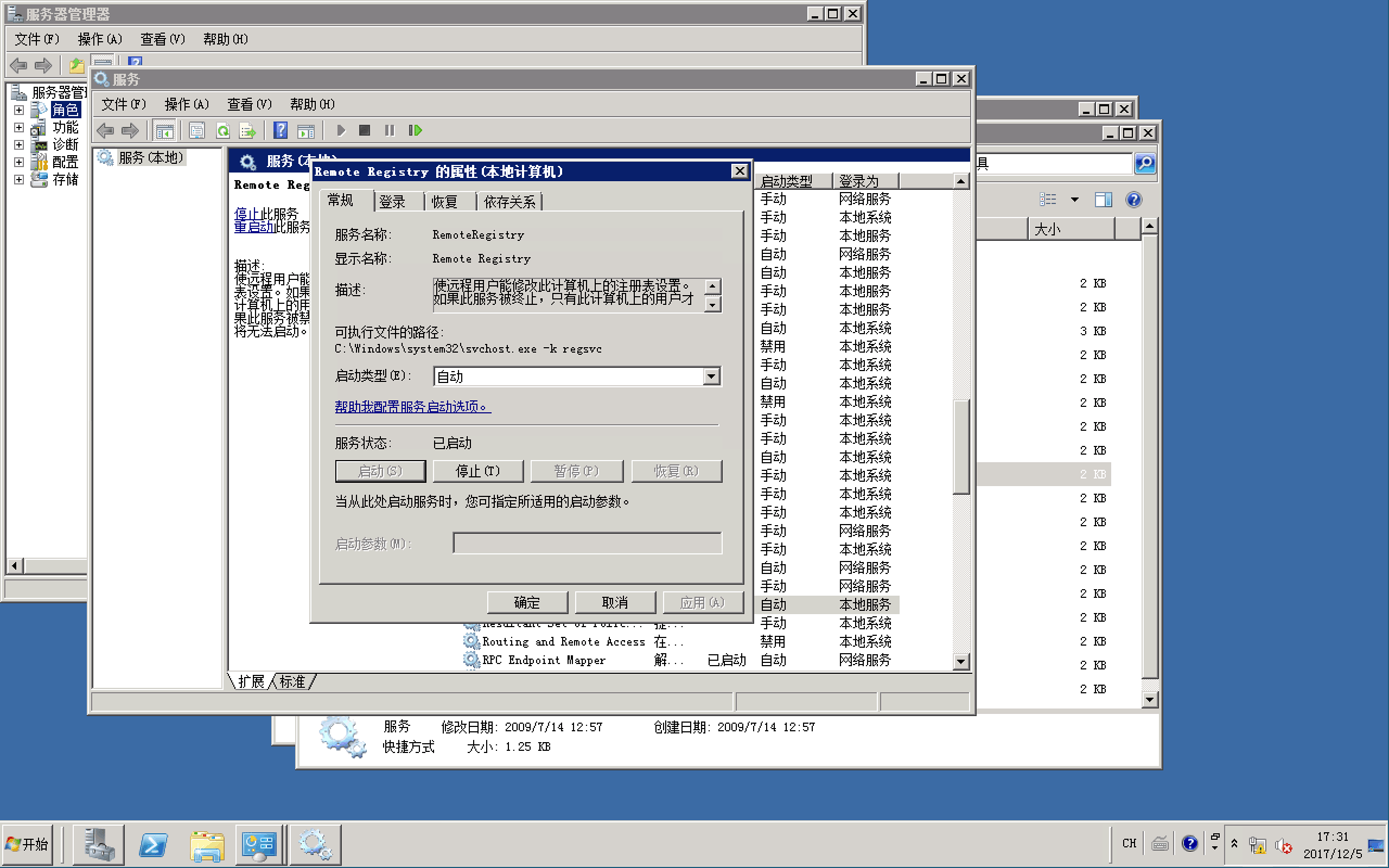Click the refresh icon in services toolbar
Screen dimensions: 1389x868
click(x=222, y=131)
